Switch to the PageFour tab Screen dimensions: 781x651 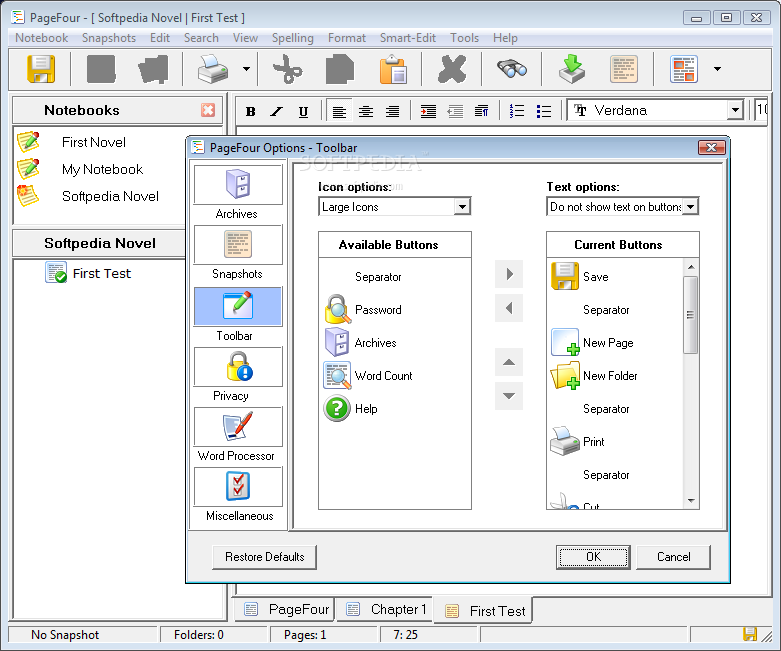[285, 609]
